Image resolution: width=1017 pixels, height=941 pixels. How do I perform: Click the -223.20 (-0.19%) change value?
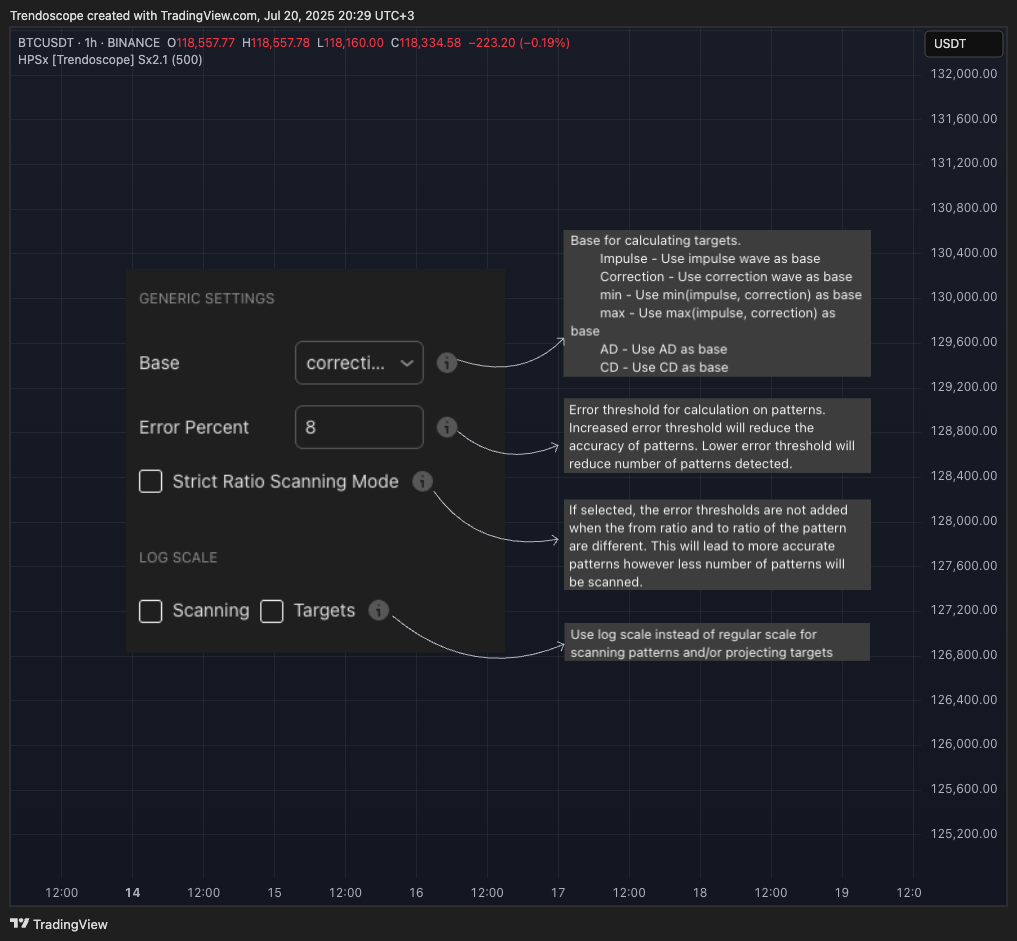coord(519,43)
